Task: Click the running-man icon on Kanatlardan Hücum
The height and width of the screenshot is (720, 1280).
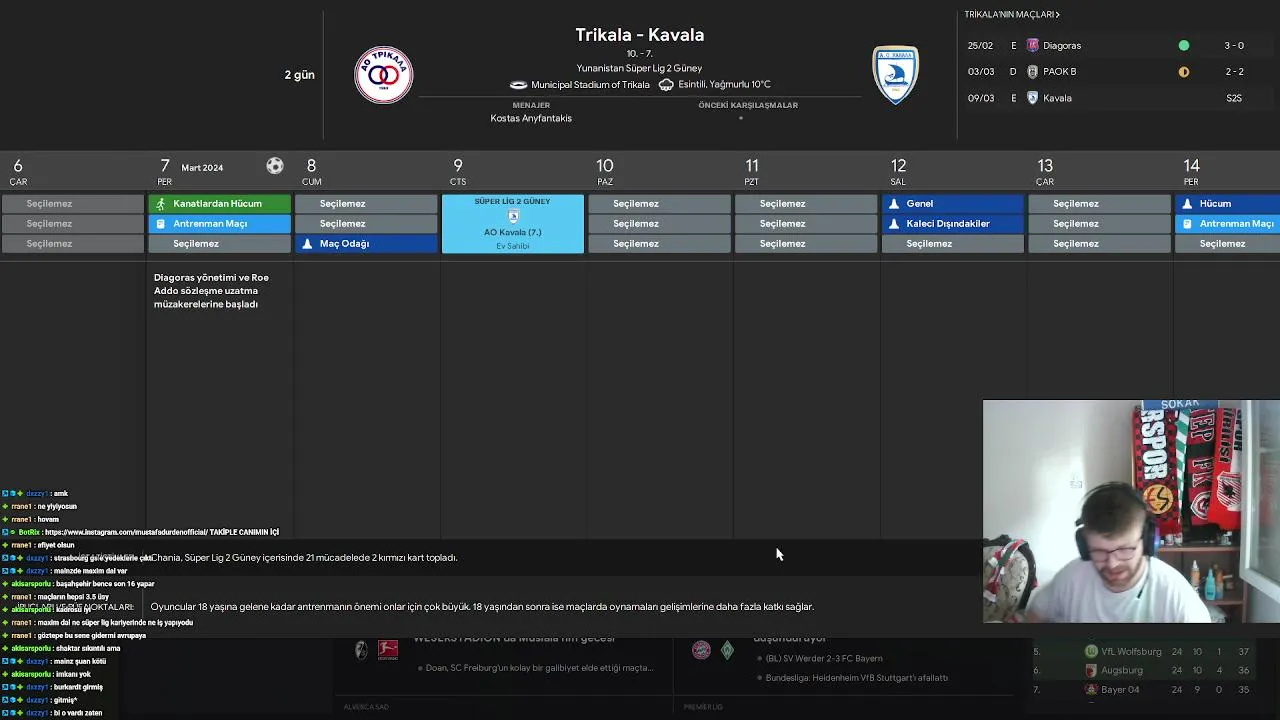Action: point(161,203)
